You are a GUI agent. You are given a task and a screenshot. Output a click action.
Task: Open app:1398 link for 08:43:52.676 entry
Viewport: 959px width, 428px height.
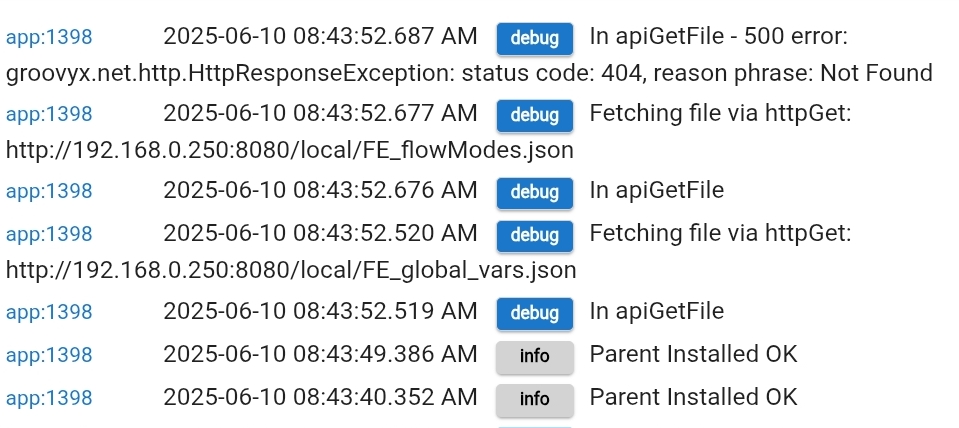49,191
